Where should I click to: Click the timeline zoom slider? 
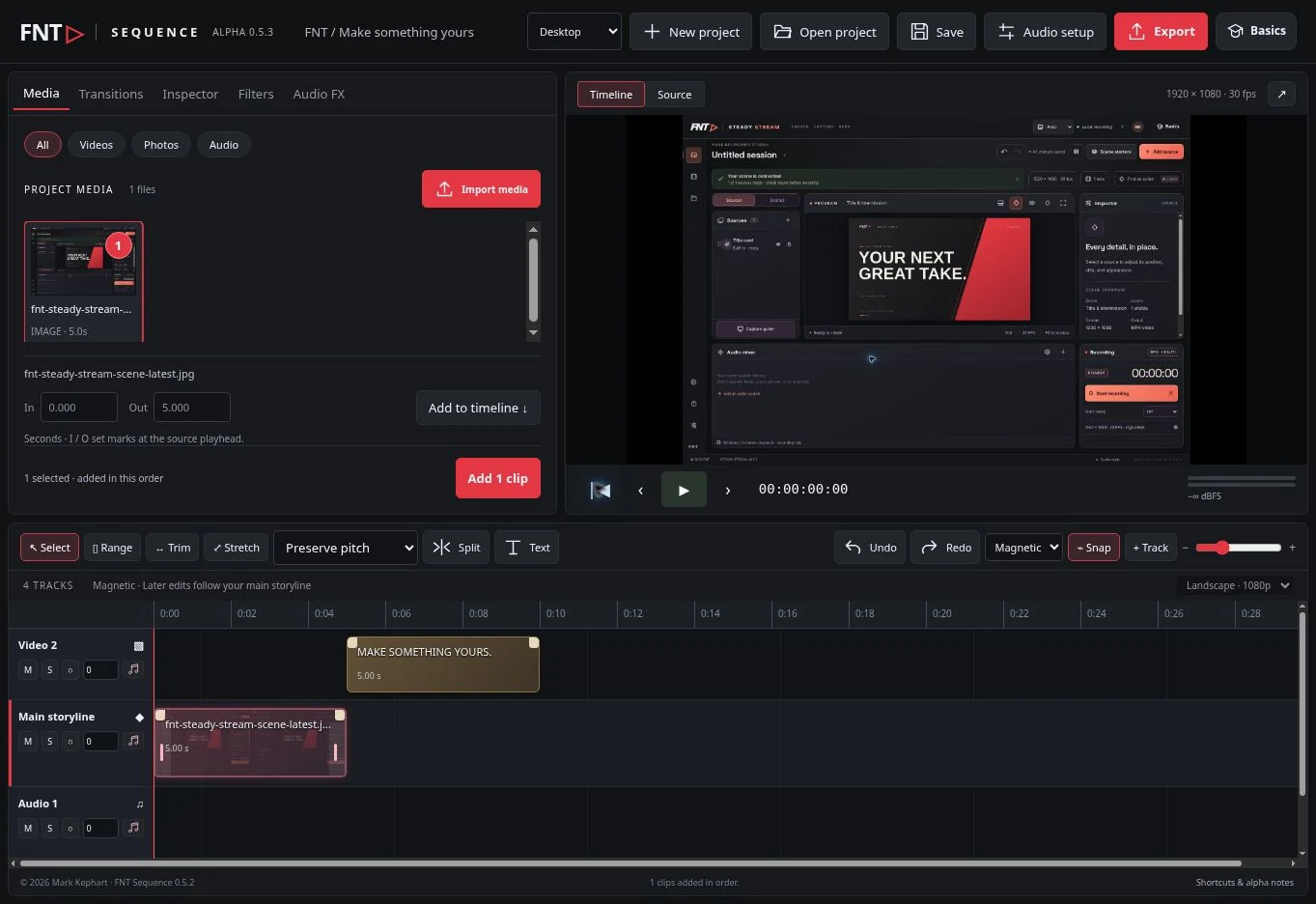[x=1238, y=548]
